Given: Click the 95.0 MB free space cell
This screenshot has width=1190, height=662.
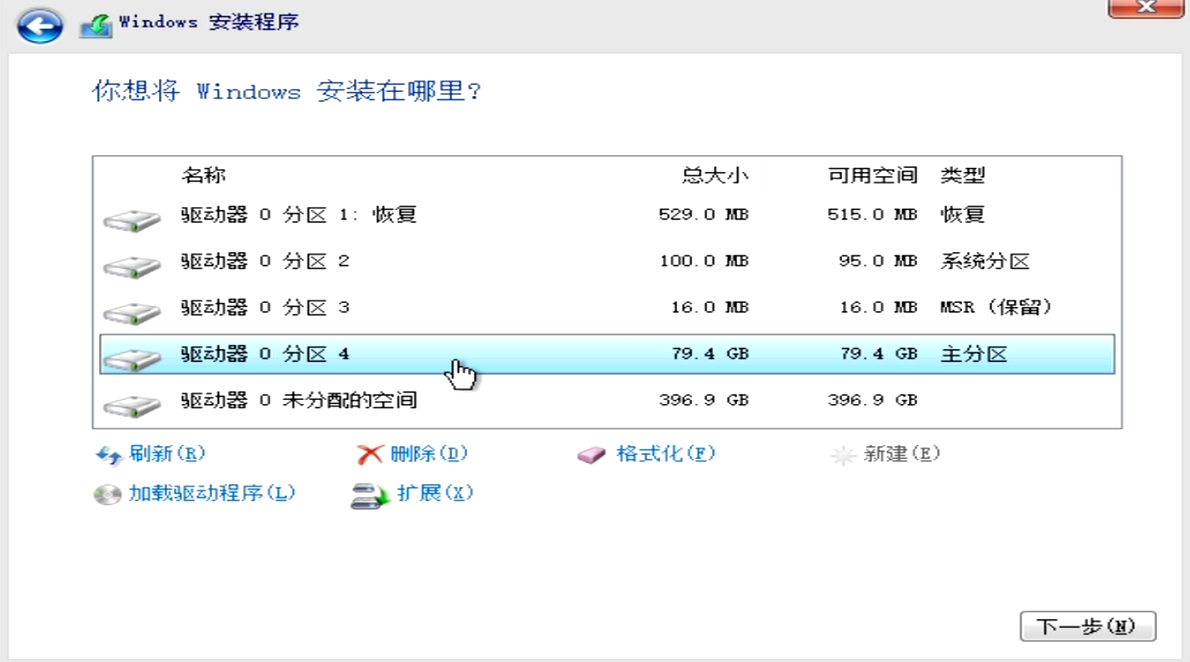Looking at the screenshot, I should pos(878,261).
